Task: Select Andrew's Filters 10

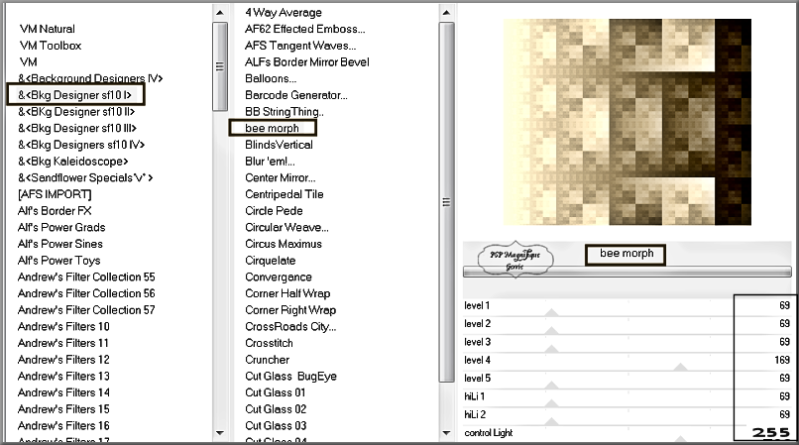Action: coord(64,326)
